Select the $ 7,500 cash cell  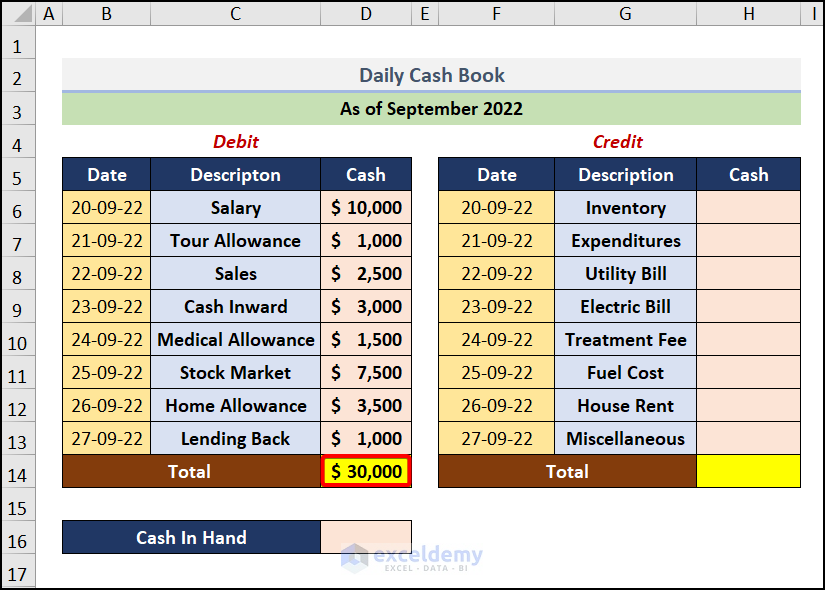pyautogui.click(x=366, y=373)
